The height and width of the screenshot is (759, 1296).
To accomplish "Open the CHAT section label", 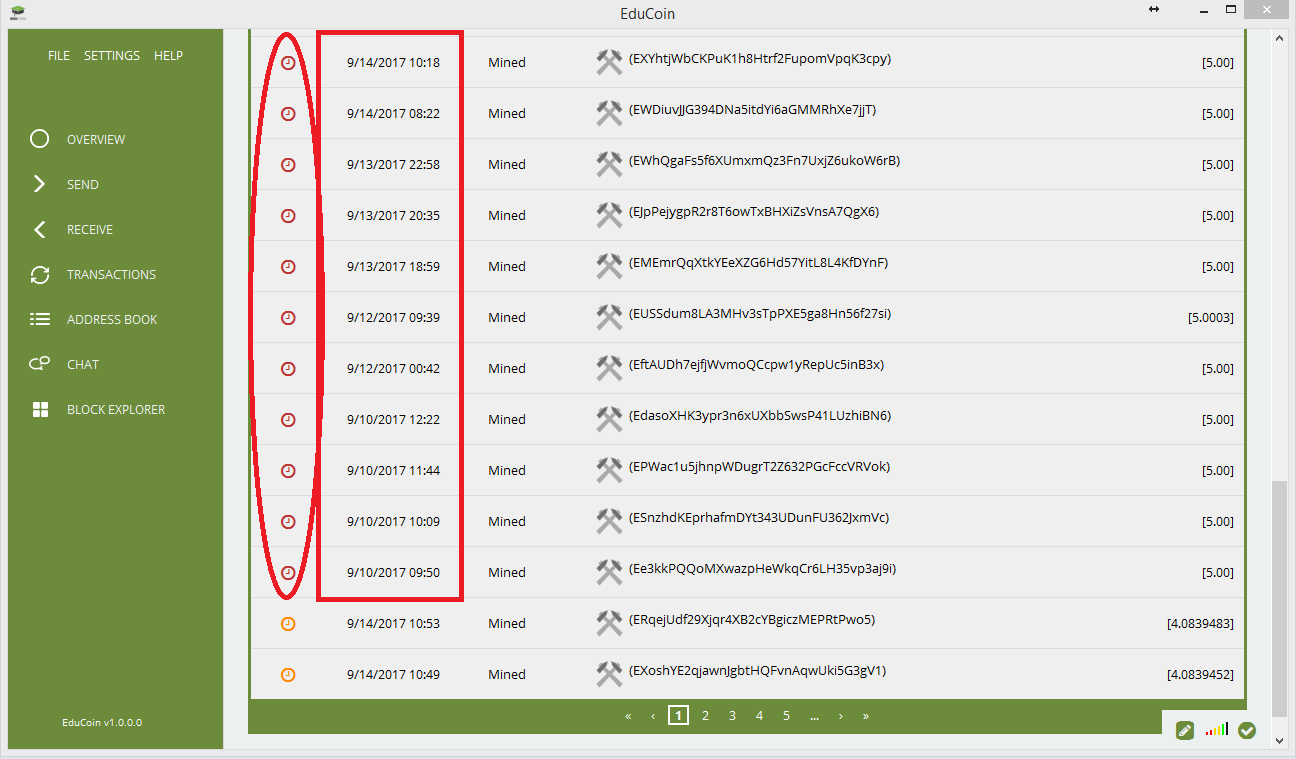I will [x=83, y=364].
